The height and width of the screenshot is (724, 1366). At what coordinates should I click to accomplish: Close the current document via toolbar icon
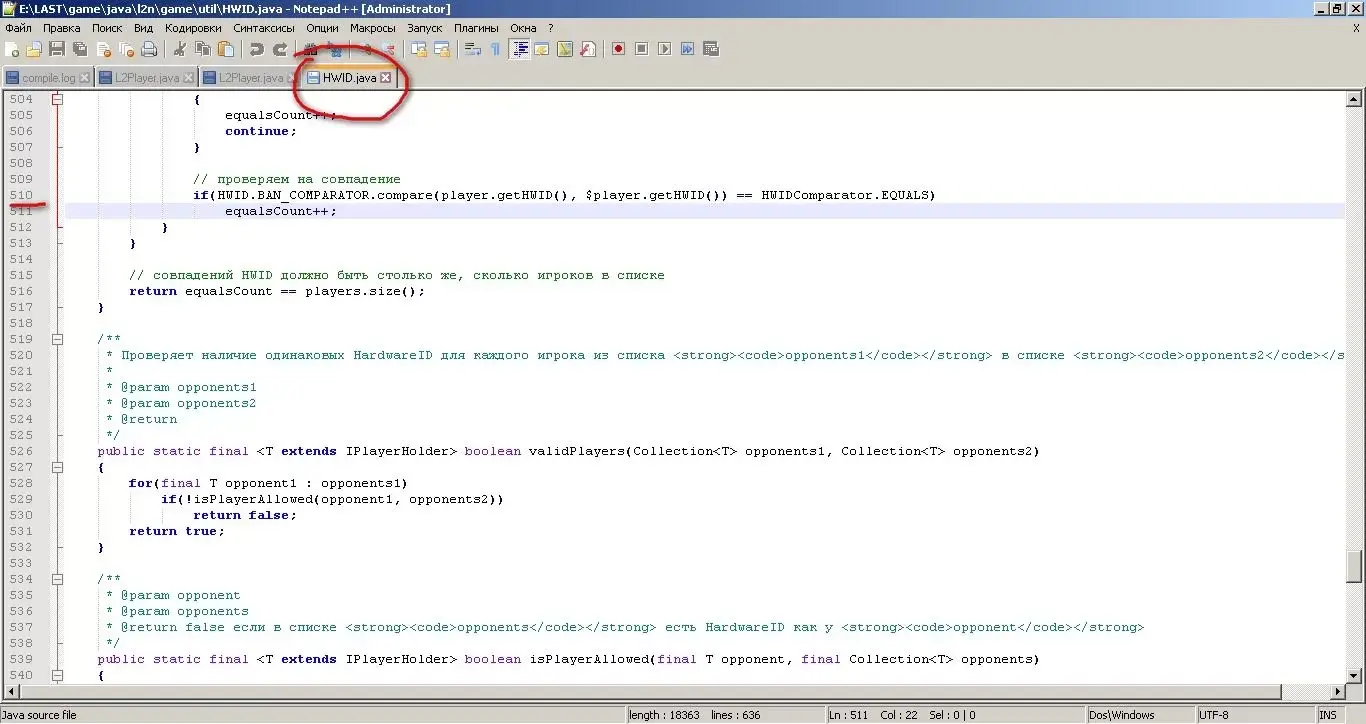103,49
